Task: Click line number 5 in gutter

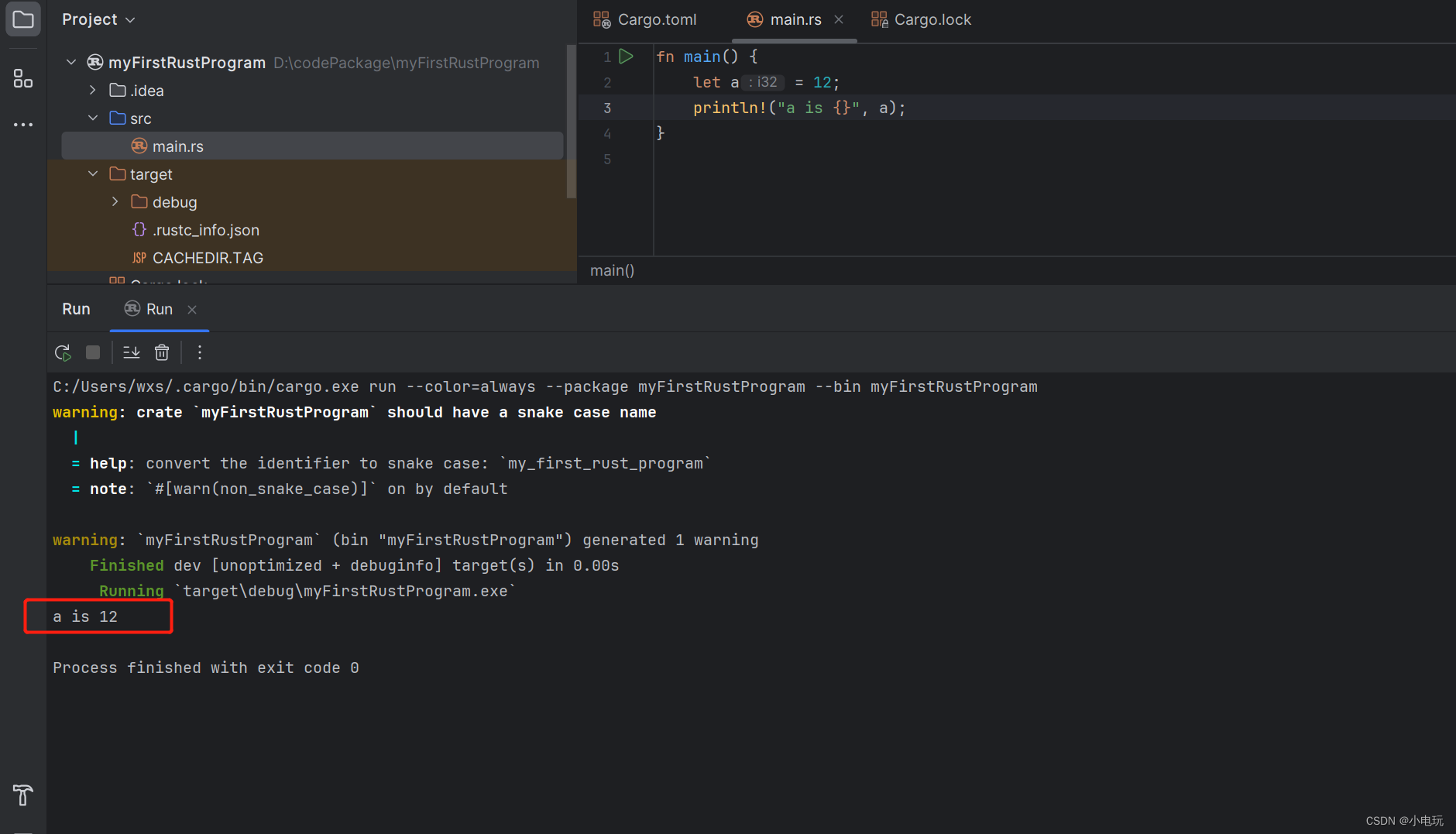Action: (x=607, y=159)
